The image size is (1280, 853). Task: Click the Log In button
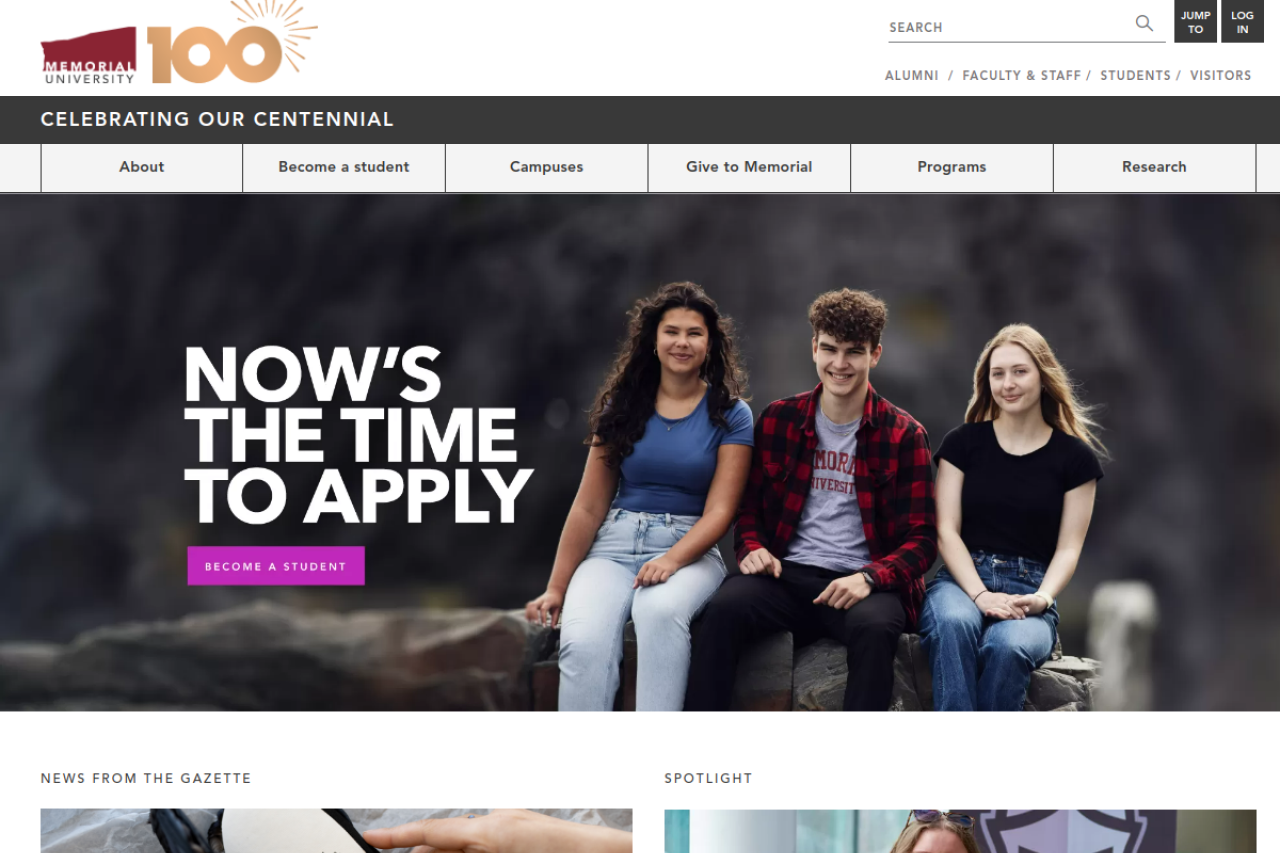tap(1242, 22)
